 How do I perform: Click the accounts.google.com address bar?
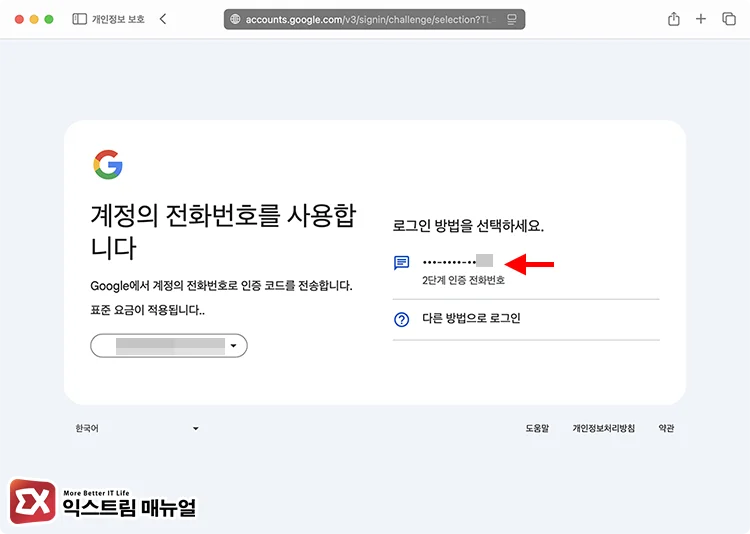pos(375,19)
